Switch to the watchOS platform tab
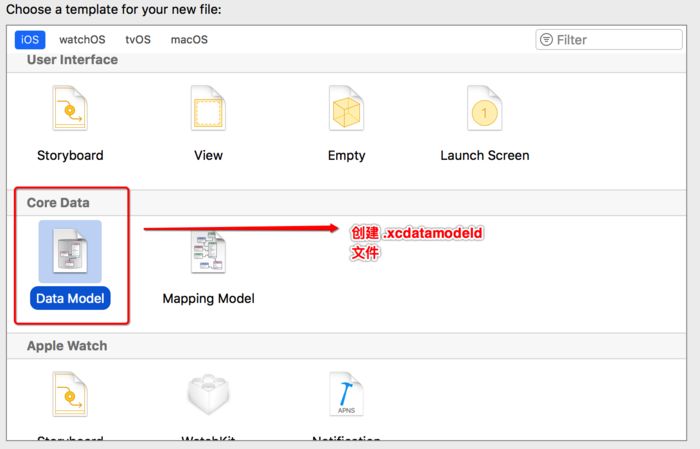 [82, 40]
